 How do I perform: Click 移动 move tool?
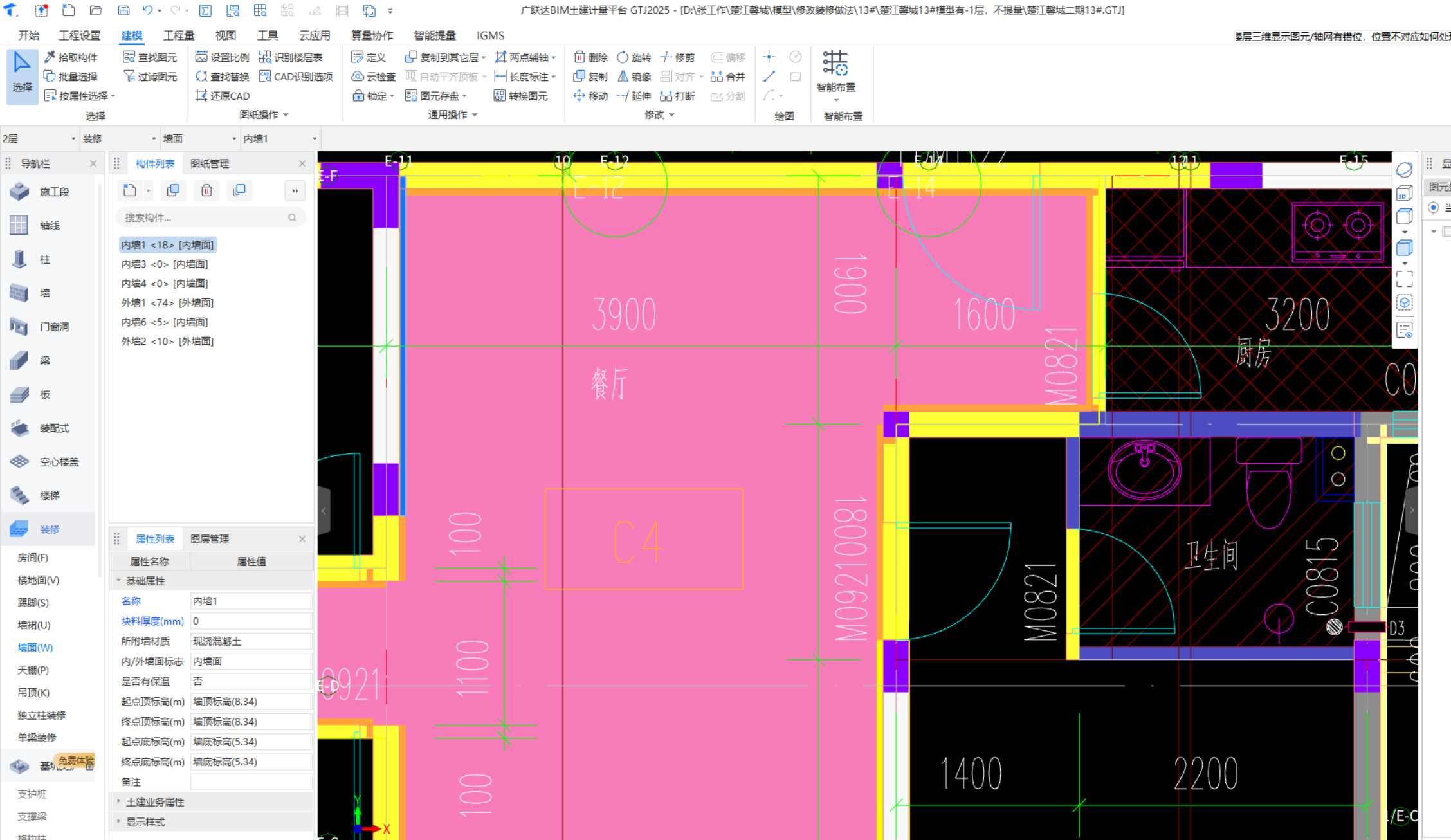(590, 96)
